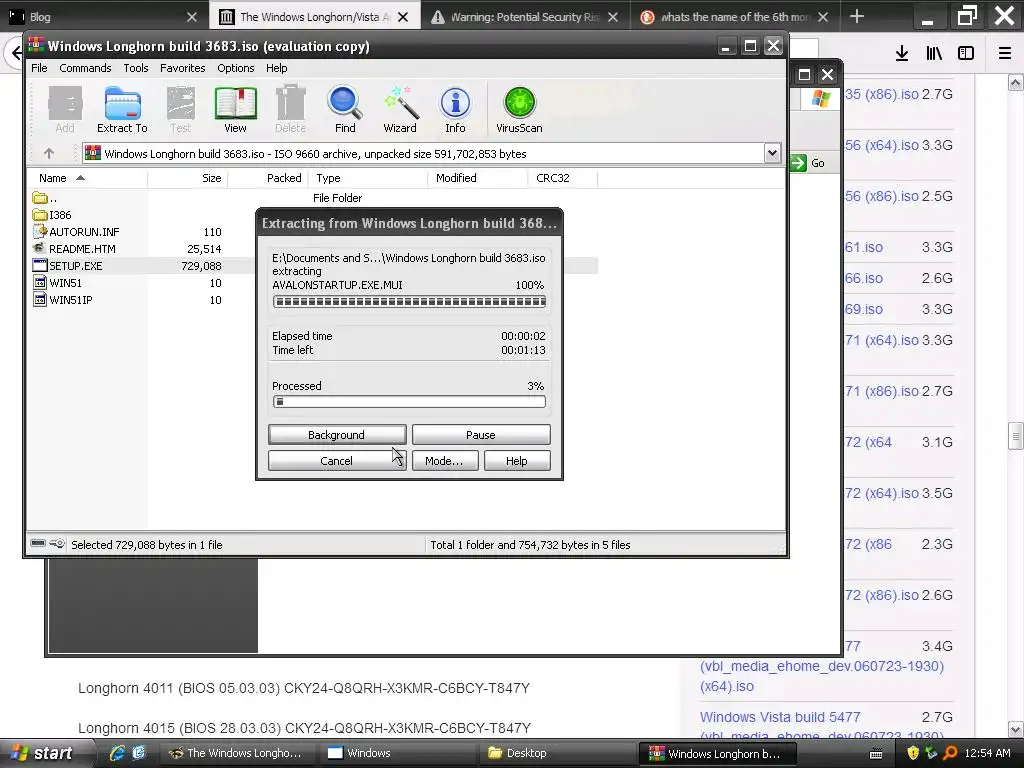Image resolution: width=1024 pixels, height=768 pixels.
Task: Click the Find magnifier icon
Action: pos(345,110)
